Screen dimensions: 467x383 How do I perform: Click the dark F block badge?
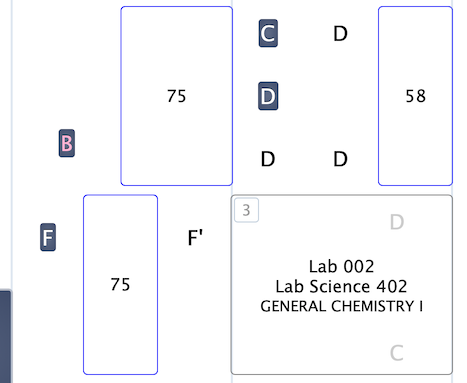tap(48, 237)
